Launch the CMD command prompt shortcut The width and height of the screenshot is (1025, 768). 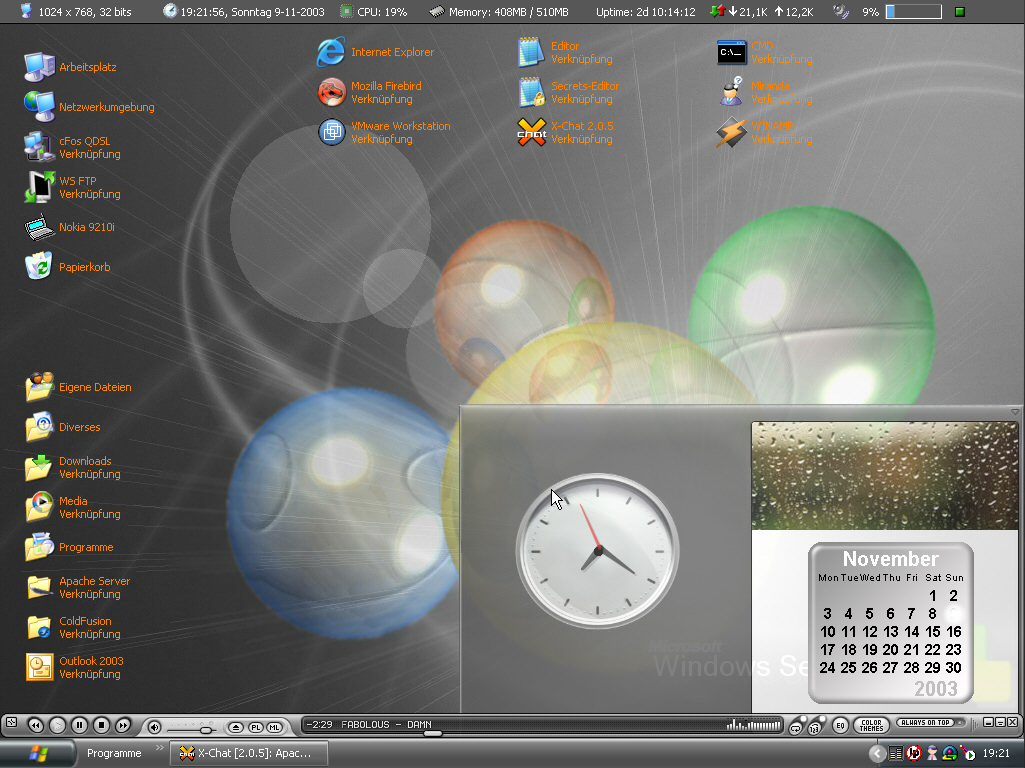coord(732,53)
